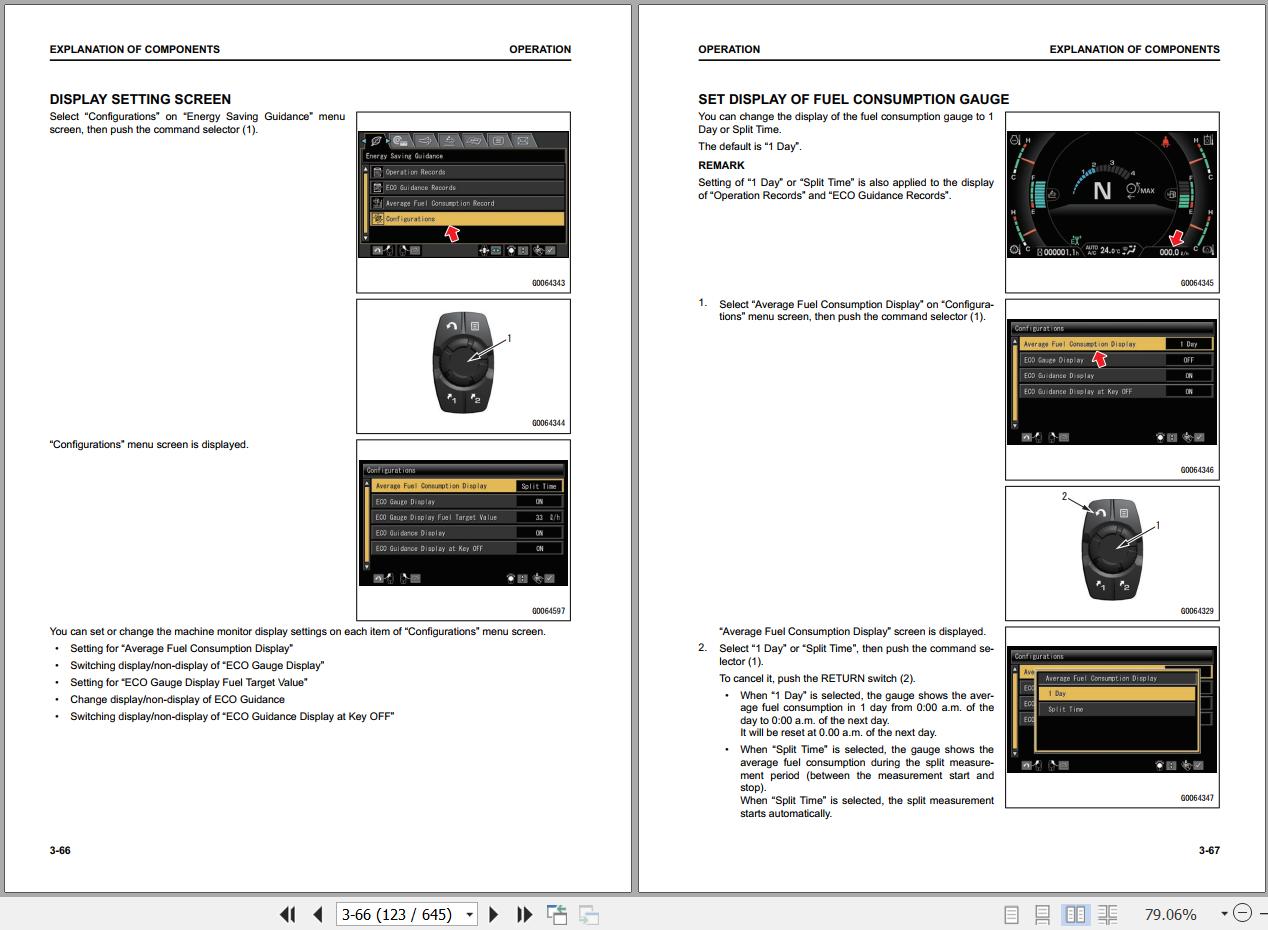The height and width of the screenshot is (930, 1268).
Task: Click bullet Setting for Average Fuel Consumption Display
Action: (181, 648)
